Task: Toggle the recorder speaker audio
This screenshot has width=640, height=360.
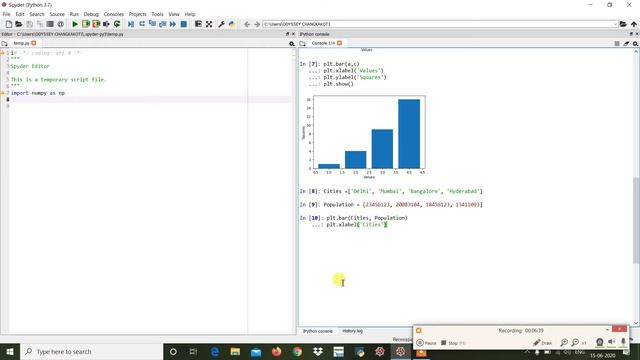Action: (x=611, y=342)
